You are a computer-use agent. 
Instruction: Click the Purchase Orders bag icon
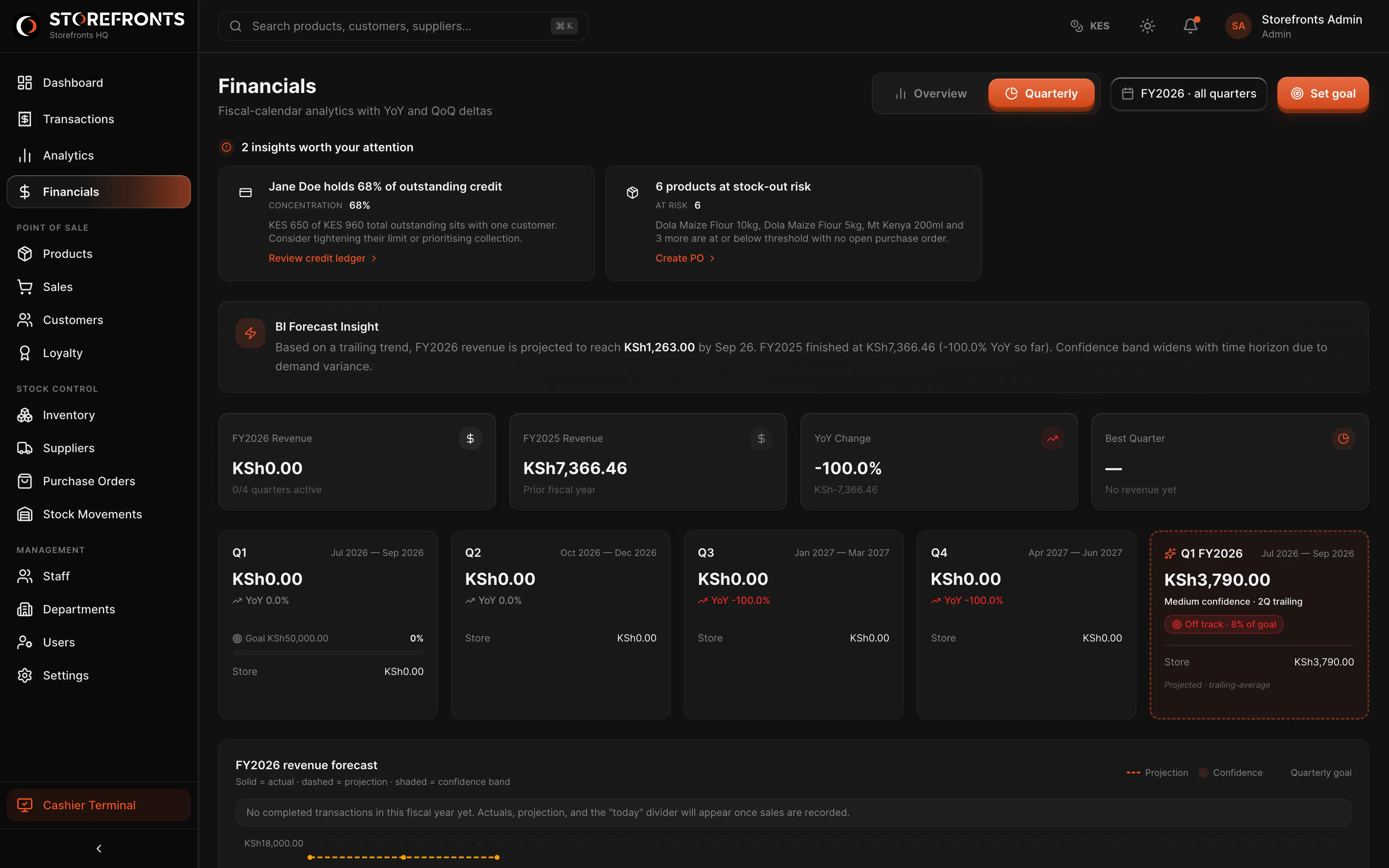(x=25, y=481)
